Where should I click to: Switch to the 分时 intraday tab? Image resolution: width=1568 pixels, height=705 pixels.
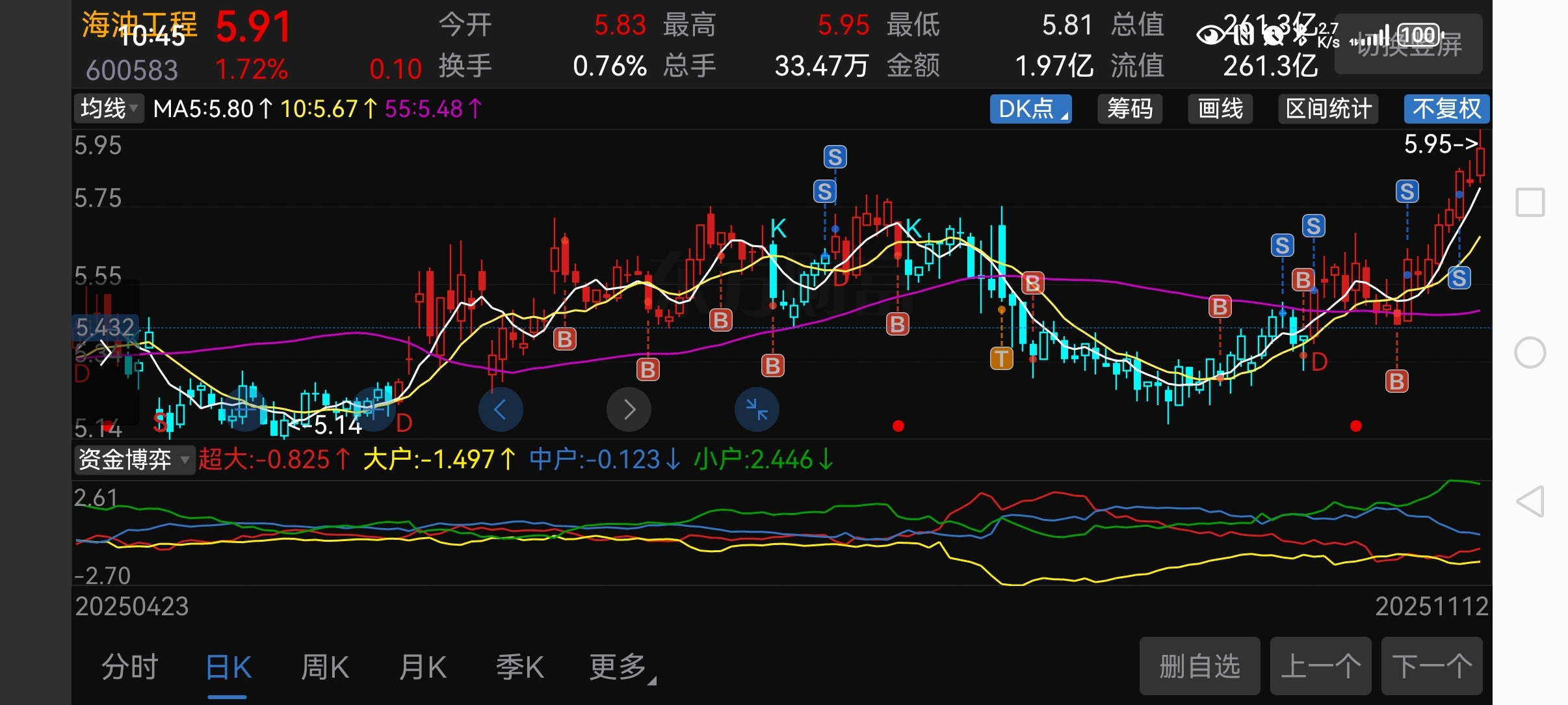coord(130,667)
